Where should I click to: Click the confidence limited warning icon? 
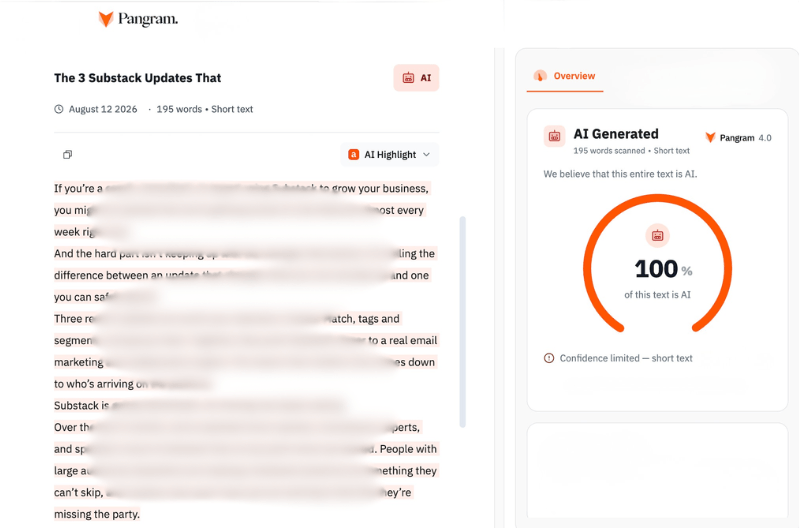tap(549, 358)
